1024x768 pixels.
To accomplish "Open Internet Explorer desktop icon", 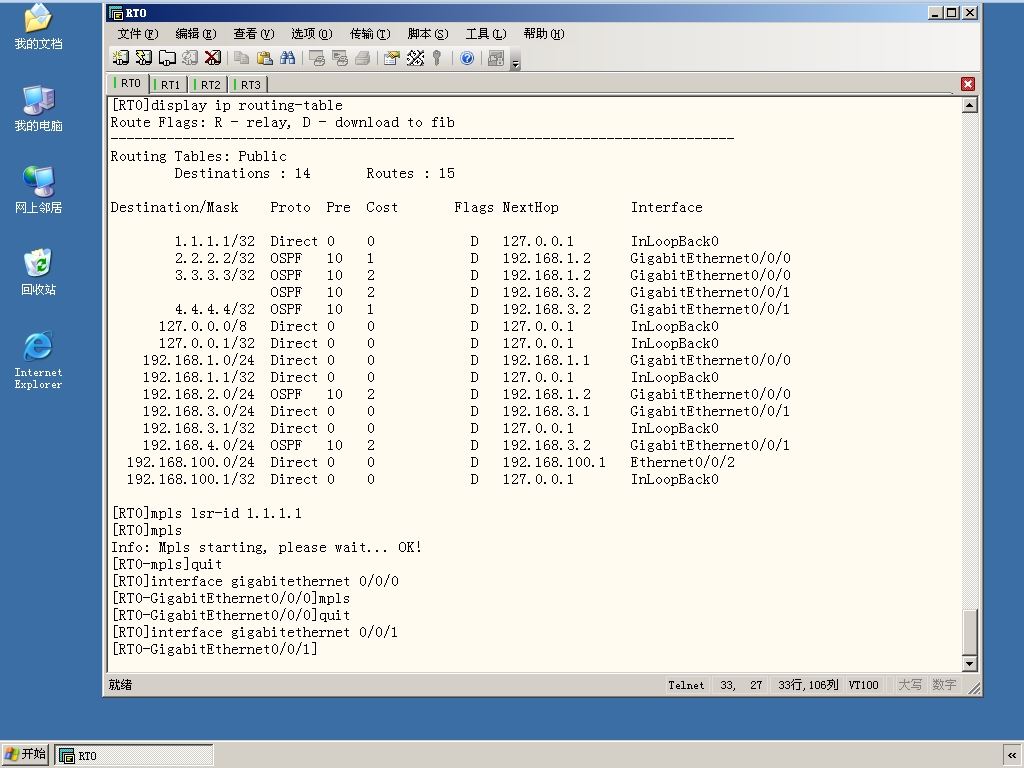I will tap(39, 360).
